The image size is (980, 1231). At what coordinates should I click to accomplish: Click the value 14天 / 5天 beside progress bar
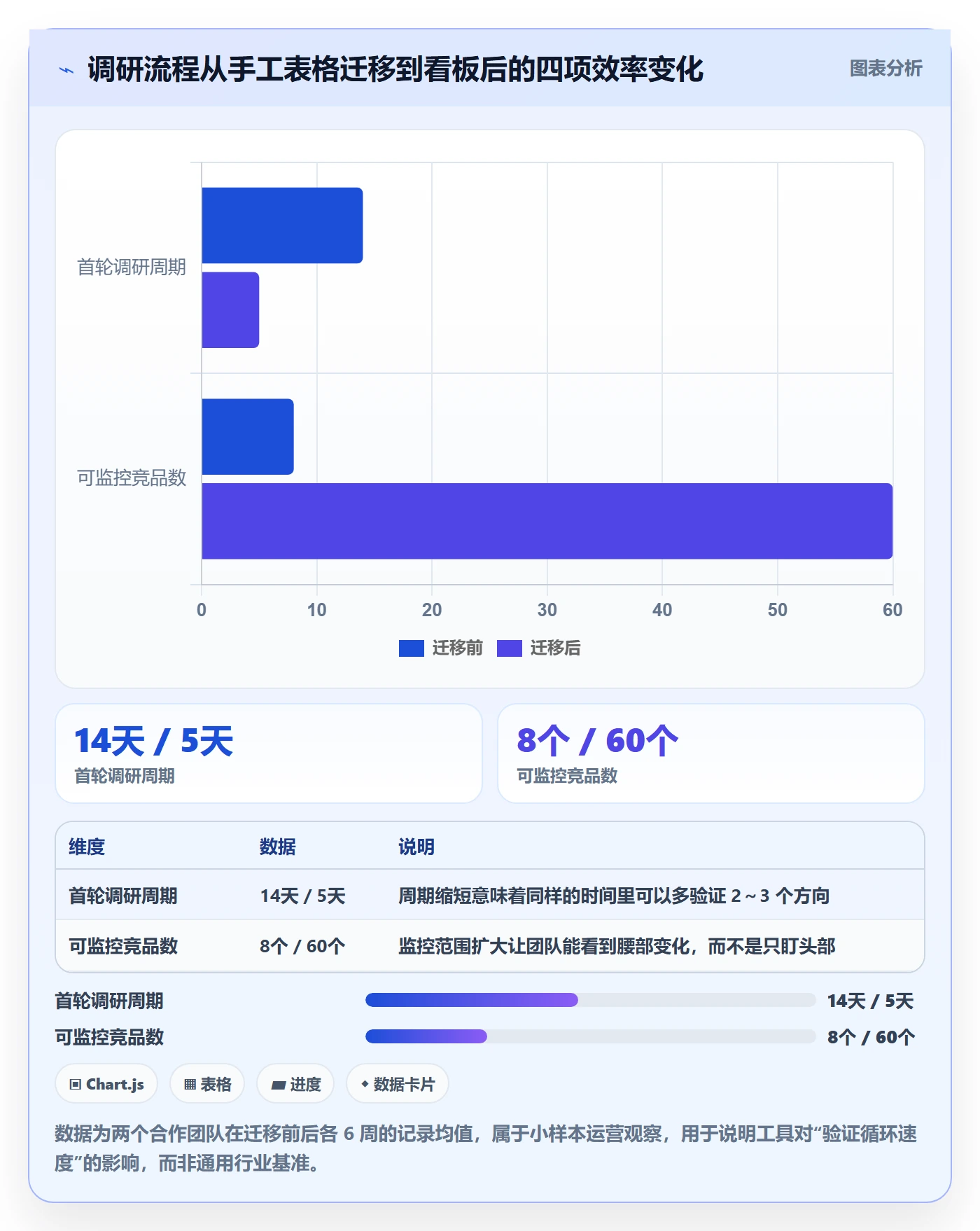(x=870, y=1001)
